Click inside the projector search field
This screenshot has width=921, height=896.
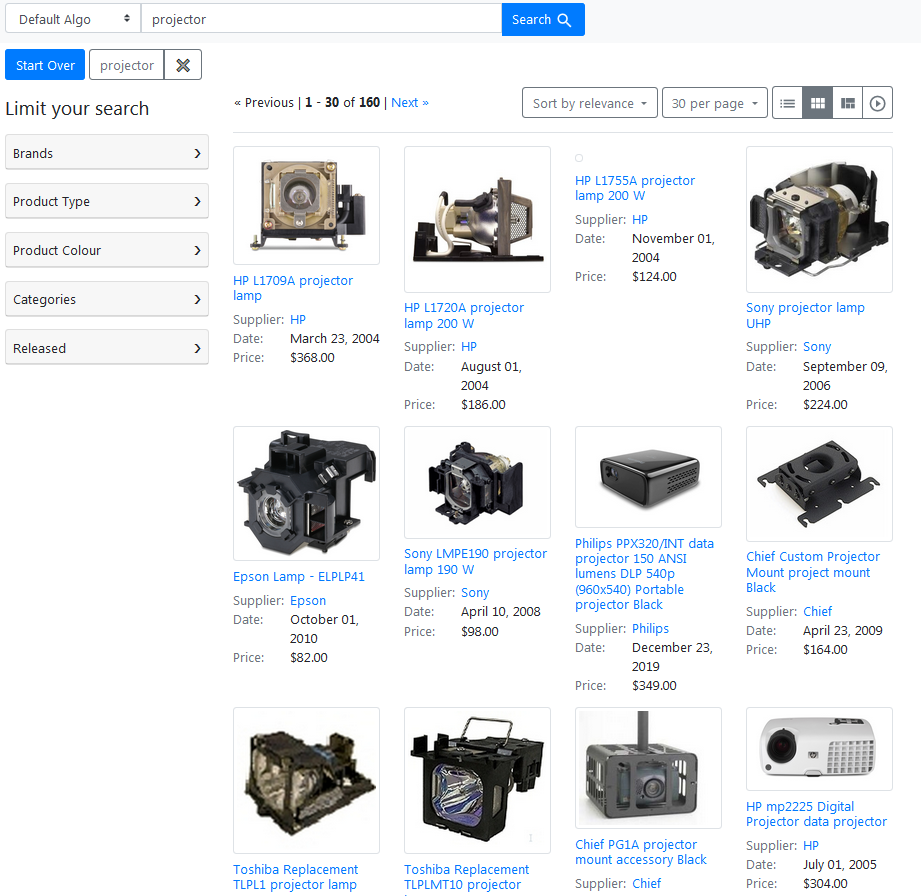(x=321, y=19)
